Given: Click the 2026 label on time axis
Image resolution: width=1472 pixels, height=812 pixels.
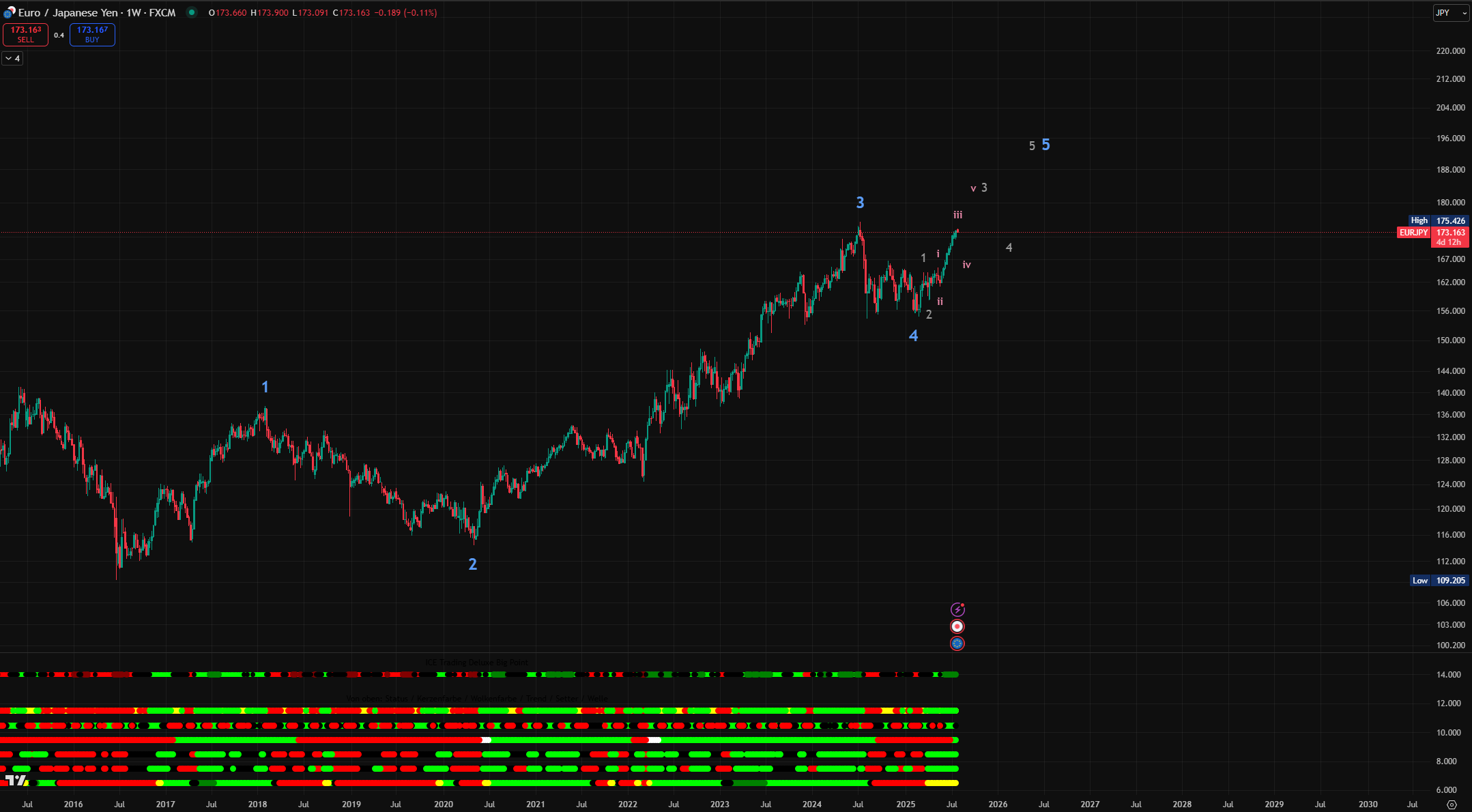Looking at the screenshot, I should [x=998, y=804].
